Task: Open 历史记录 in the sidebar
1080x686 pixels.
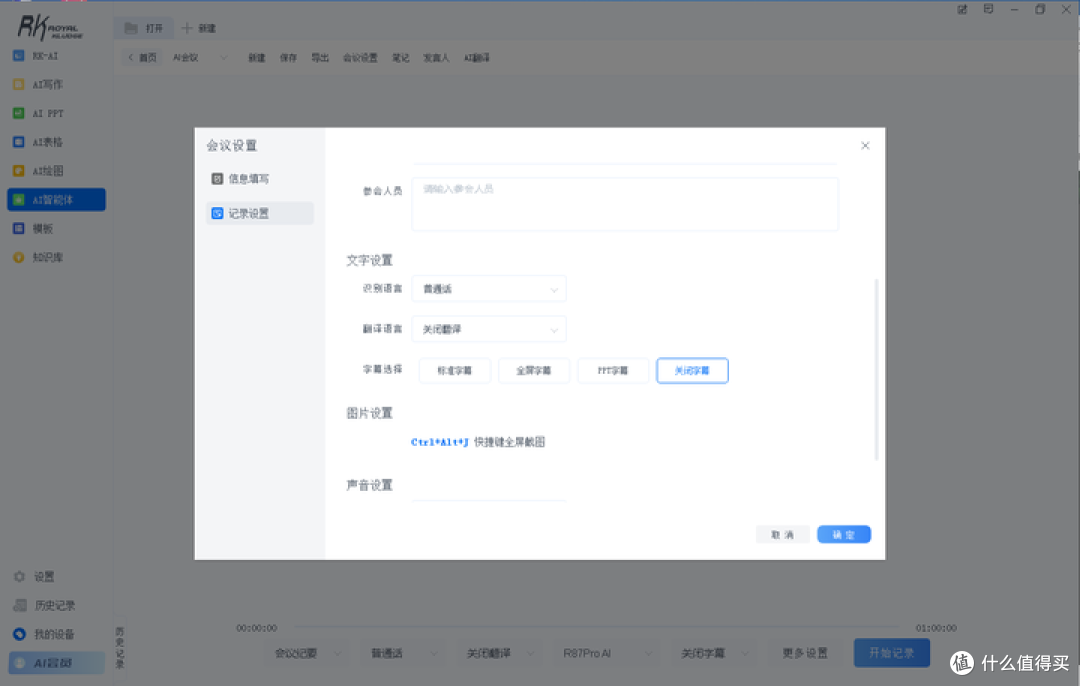Action: (45, 605)
